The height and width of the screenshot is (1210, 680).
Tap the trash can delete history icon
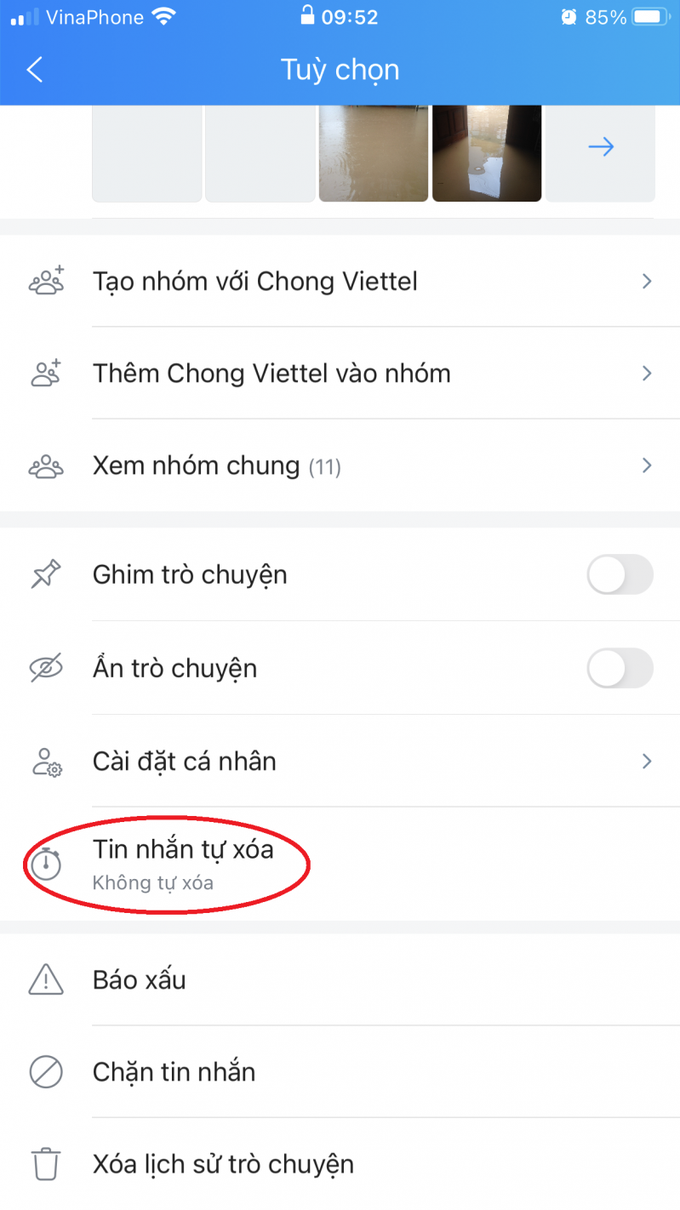point(46,1164)
